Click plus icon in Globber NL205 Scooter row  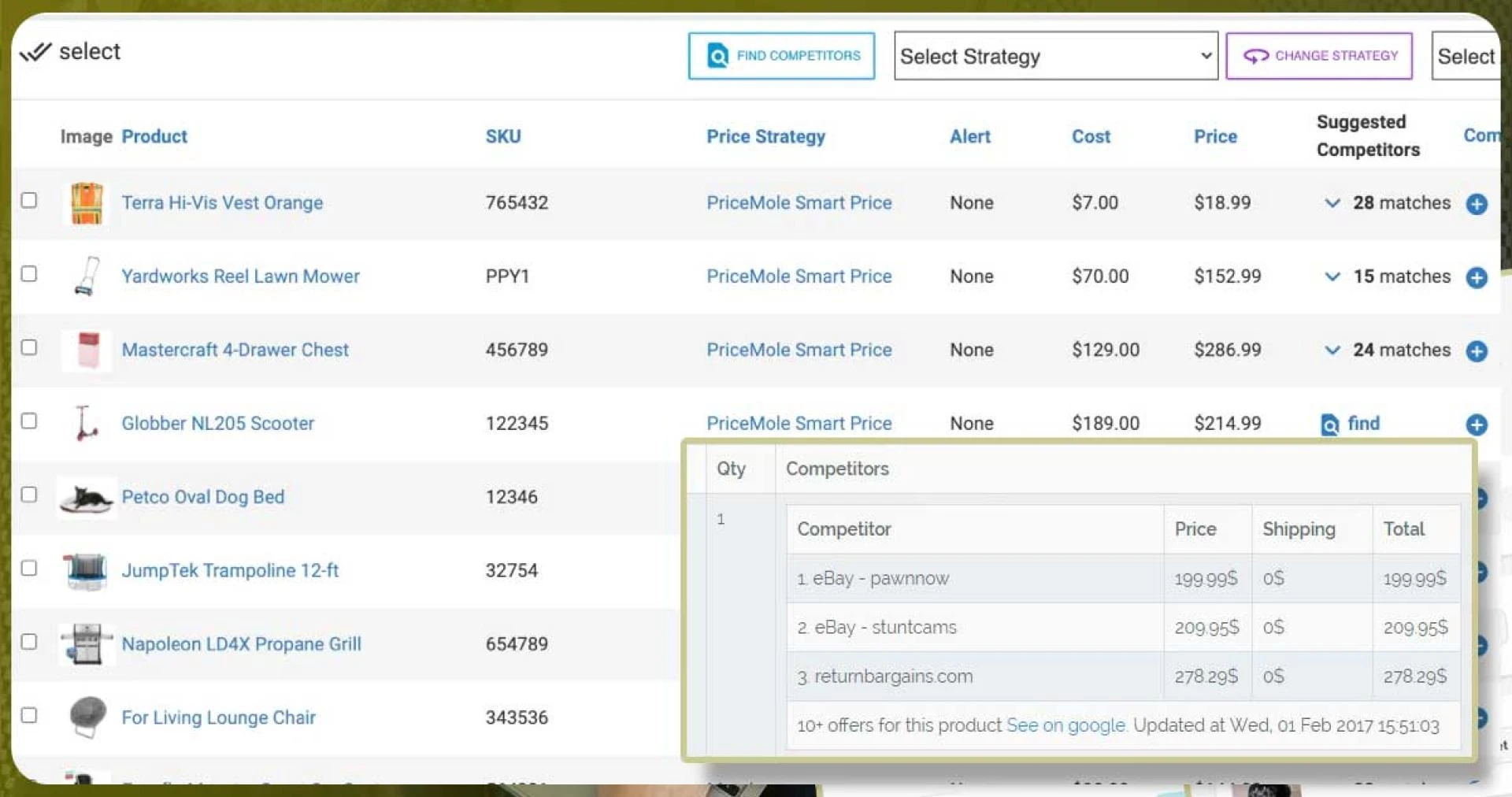pyautogui.click(x=1477, y=424)
